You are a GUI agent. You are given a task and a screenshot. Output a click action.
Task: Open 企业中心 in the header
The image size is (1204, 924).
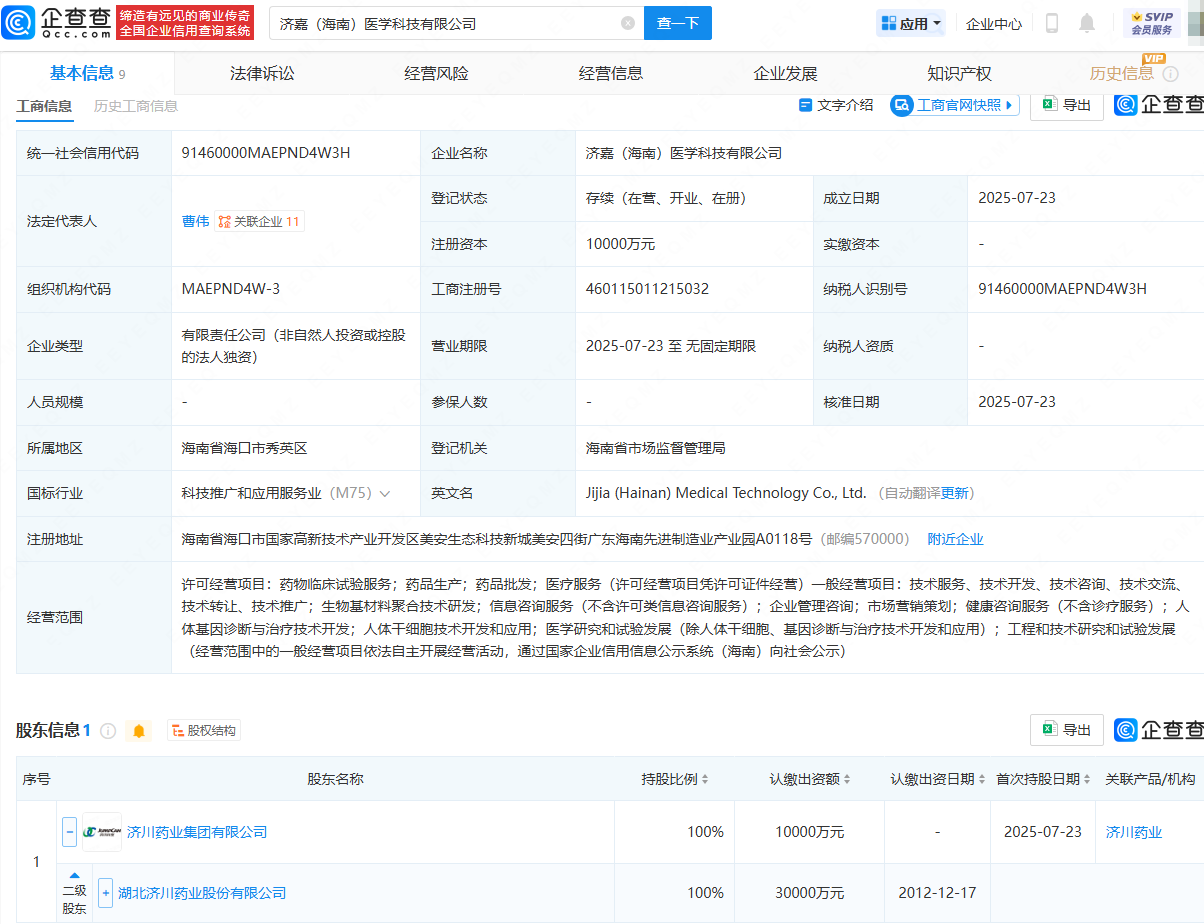[x=994, y=23]
